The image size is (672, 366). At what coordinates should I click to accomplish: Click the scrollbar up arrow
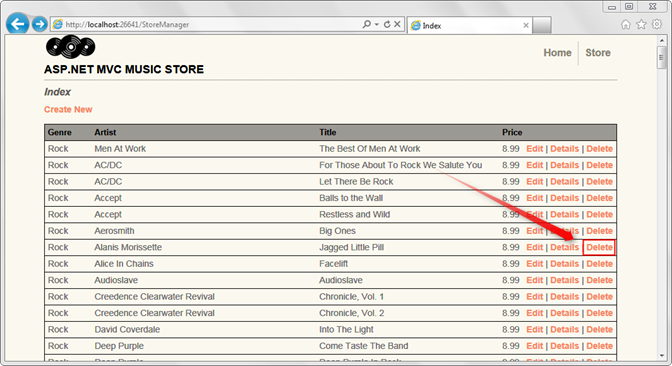(x=662, y=41)
